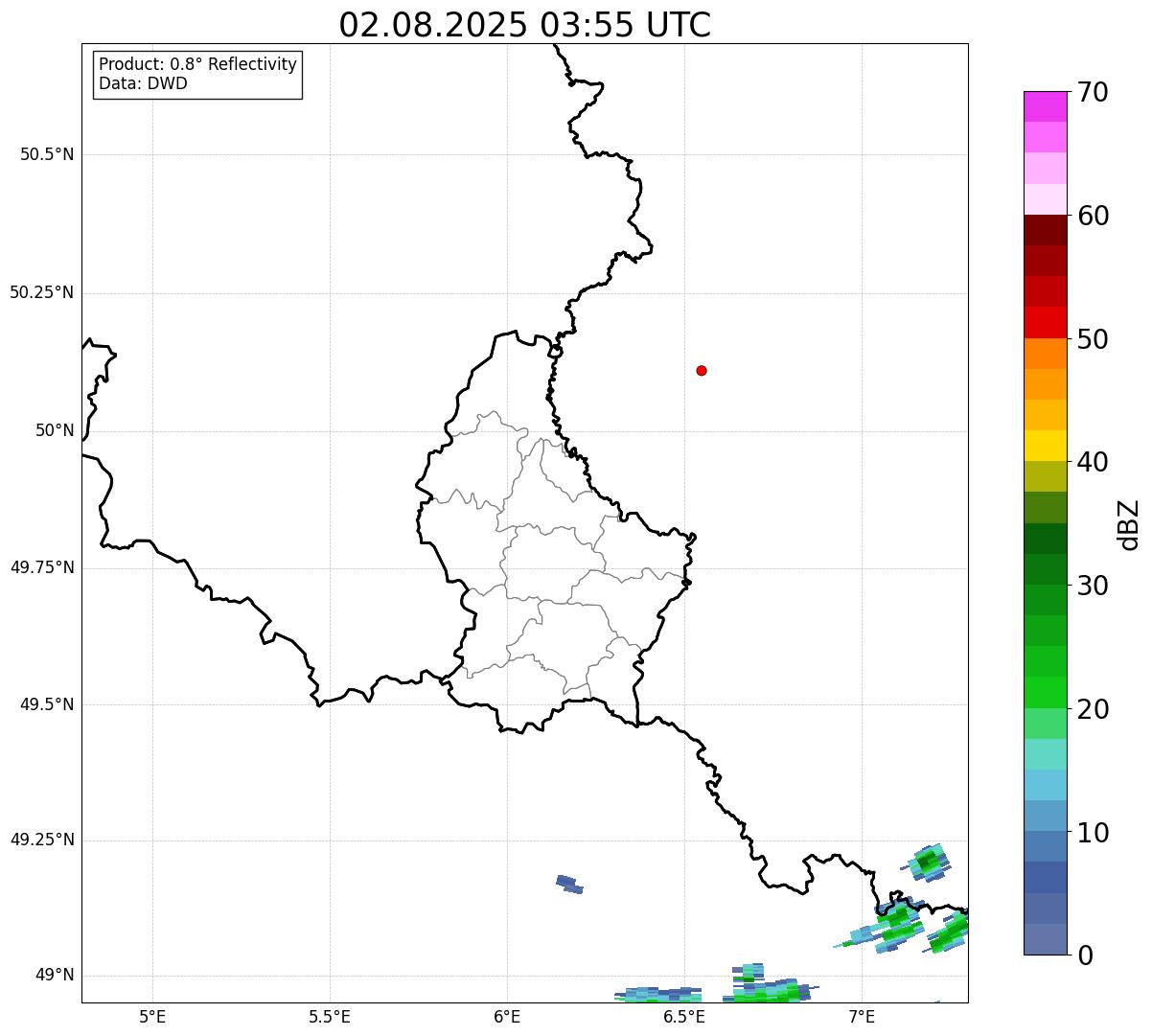Click the red radar site marker dot
The image size is (1152, 1036).
(702, 370)
